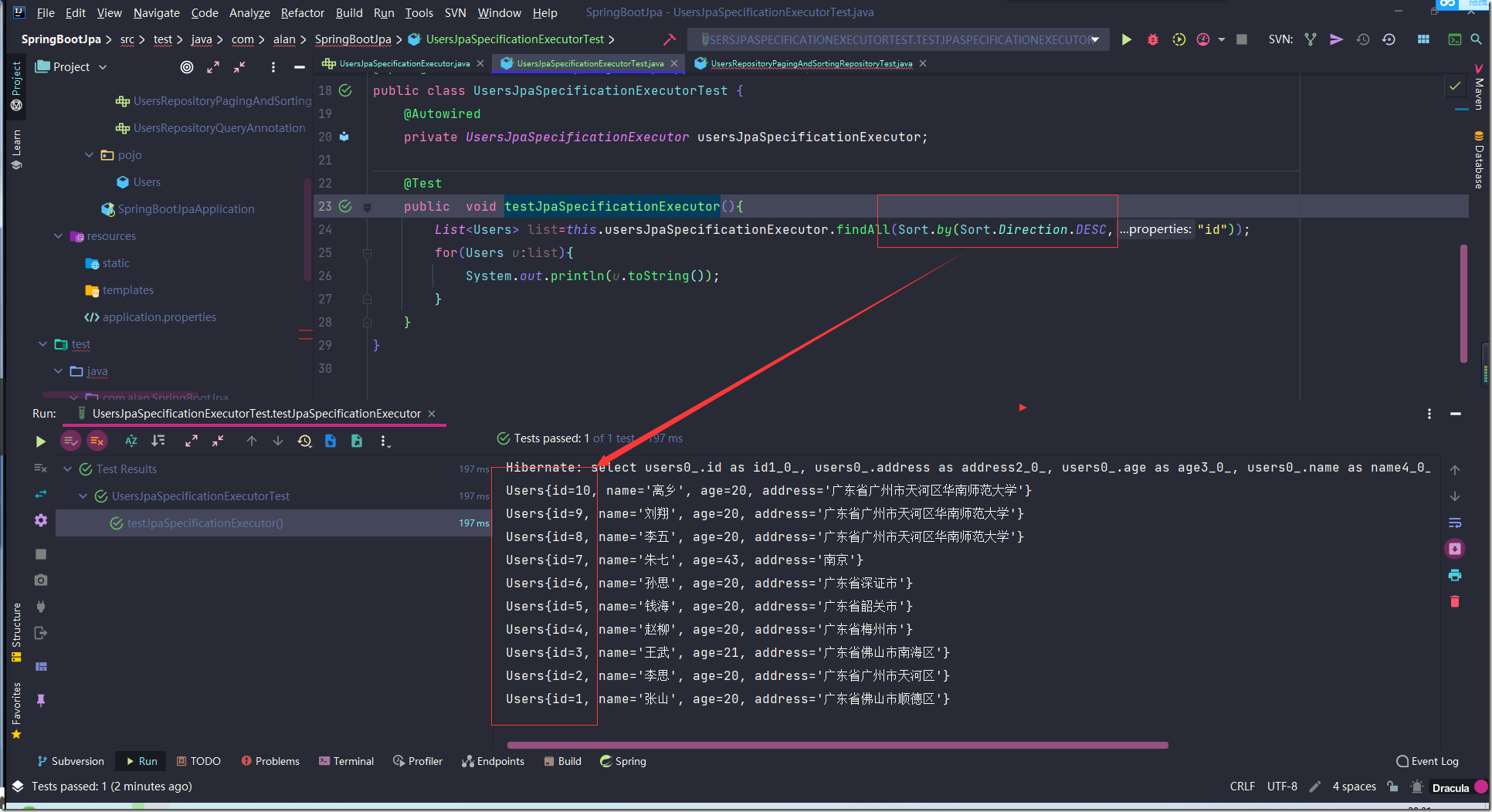The image size is (1492, 812).
Task: Collapse all in the Project panel
Action: 239,67
